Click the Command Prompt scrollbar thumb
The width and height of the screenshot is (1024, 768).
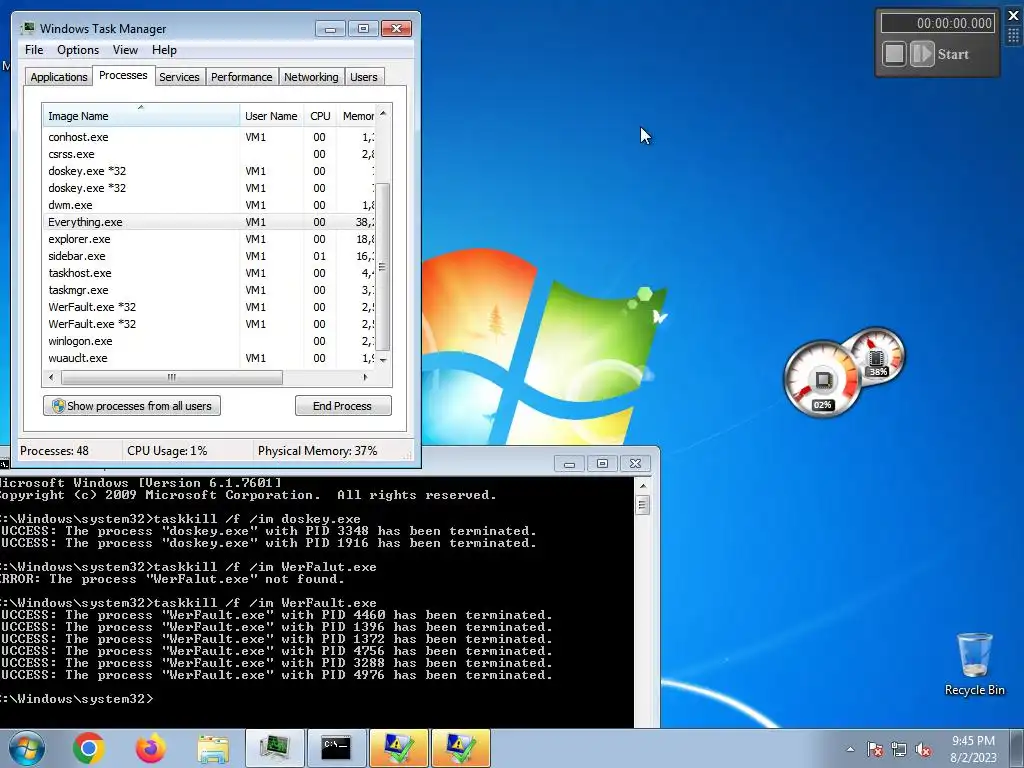pos(643,505)
